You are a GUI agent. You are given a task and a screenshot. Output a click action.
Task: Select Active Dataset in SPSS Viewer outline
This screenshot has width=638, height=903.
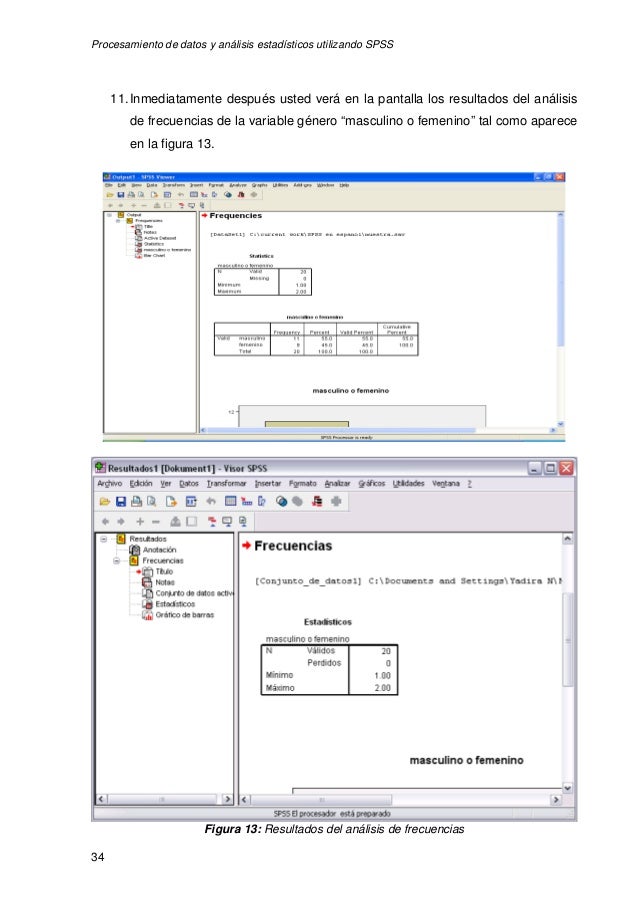pos(160,238)
